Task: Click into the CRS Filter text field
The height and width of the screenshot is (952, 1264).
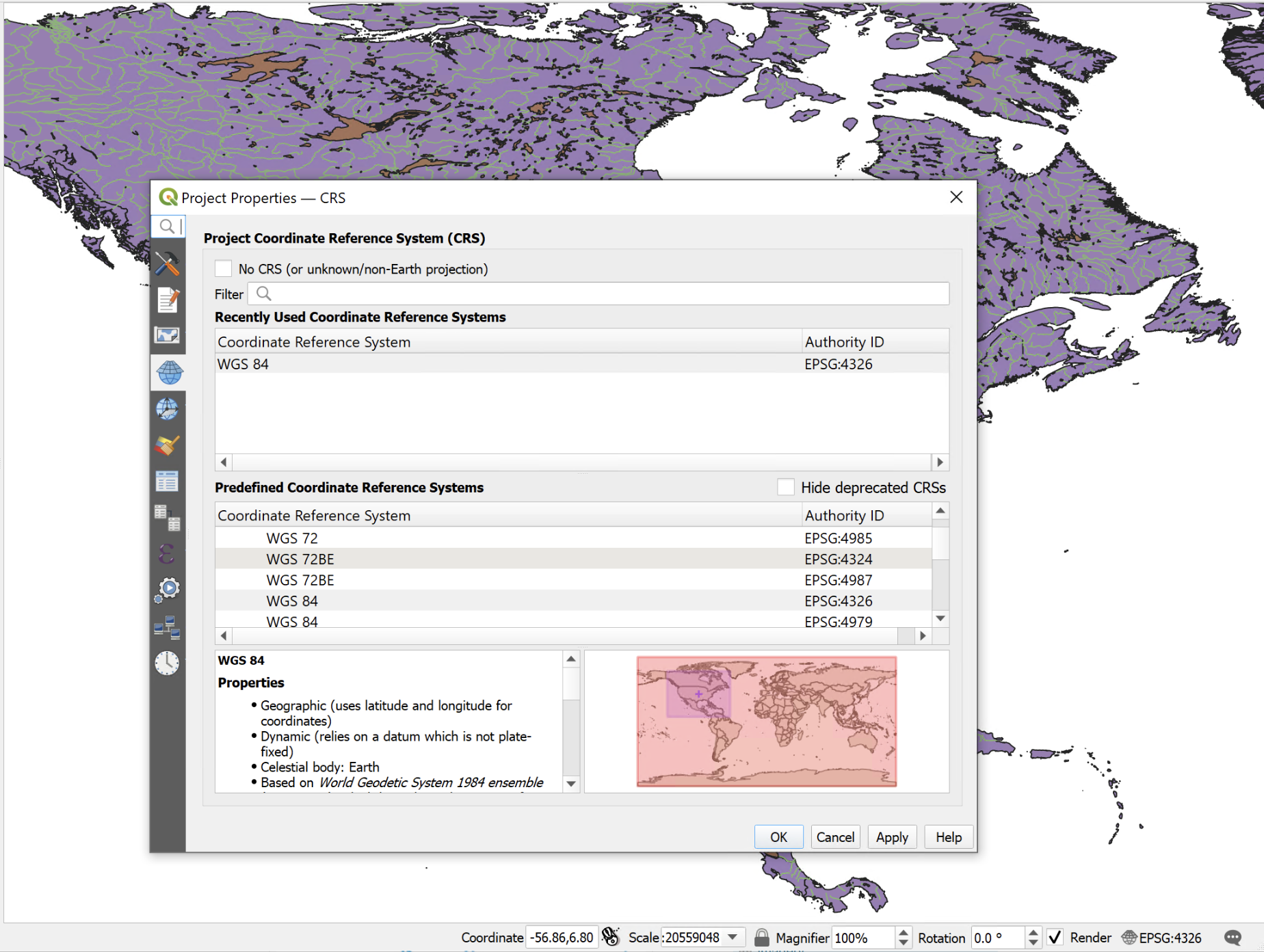Action: pyautogui.click(x=598, y=294)
